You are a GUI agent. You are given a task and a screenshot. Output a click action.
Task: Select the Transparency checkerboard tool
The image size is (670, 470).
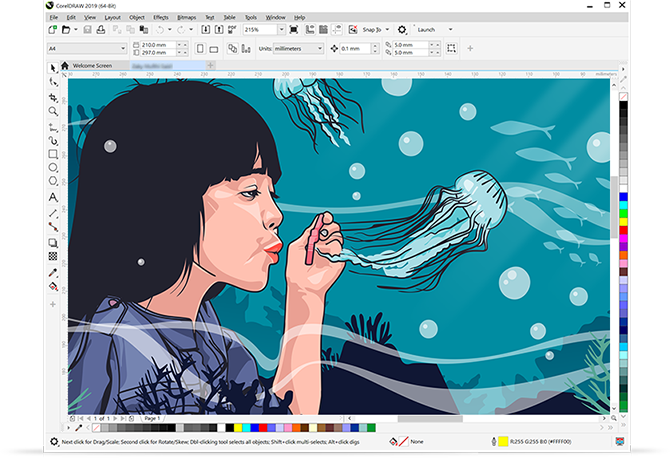(x=53, y=256)
